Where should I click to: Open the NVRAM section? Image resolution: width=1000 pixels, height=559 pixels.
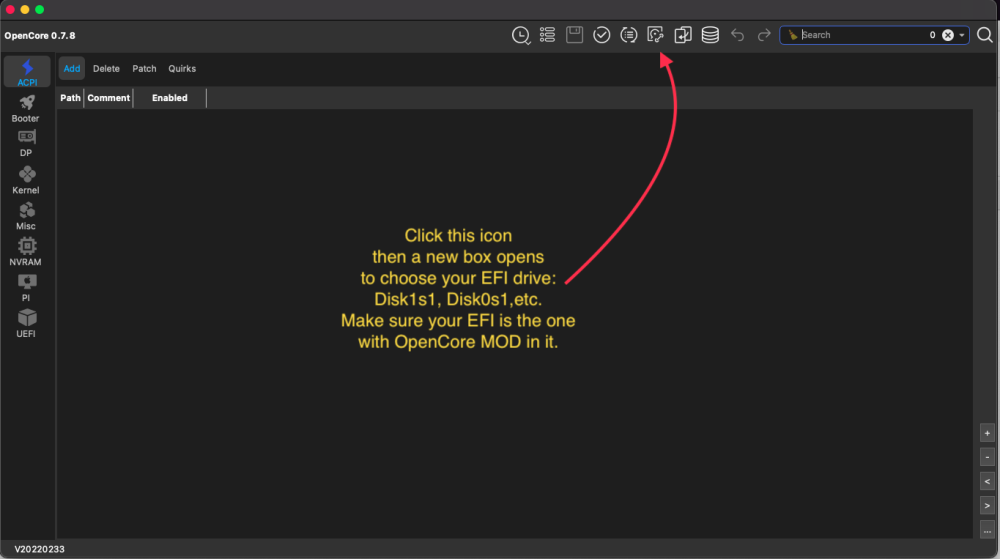pyautogui.click(x=26, y=252)
